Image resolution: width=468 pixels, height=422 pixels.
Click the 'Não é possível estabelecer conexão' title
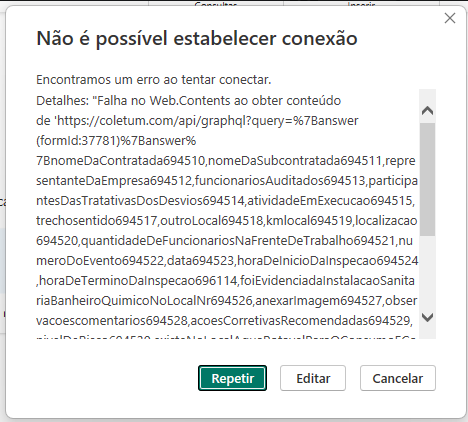click(x=197, y=38)
